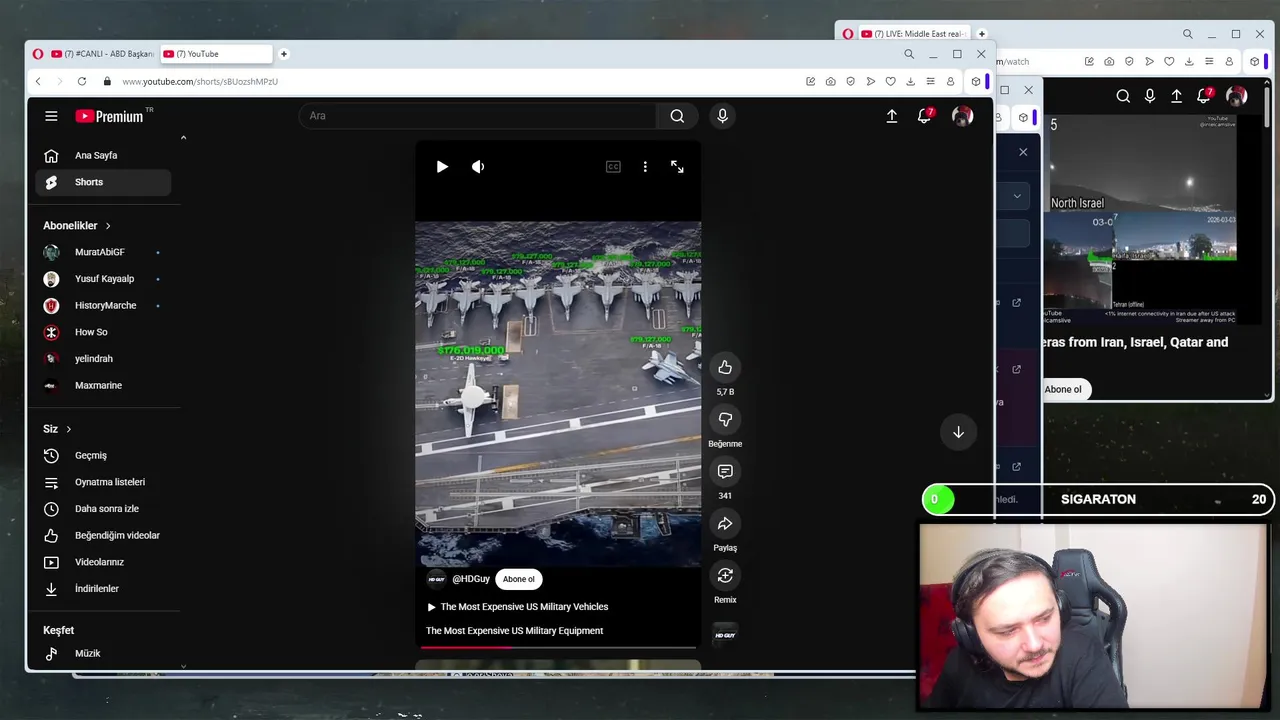Screen dimensions: 1280x720
Task: Open the @HDGuy channel link
Action: click(470, 579)
